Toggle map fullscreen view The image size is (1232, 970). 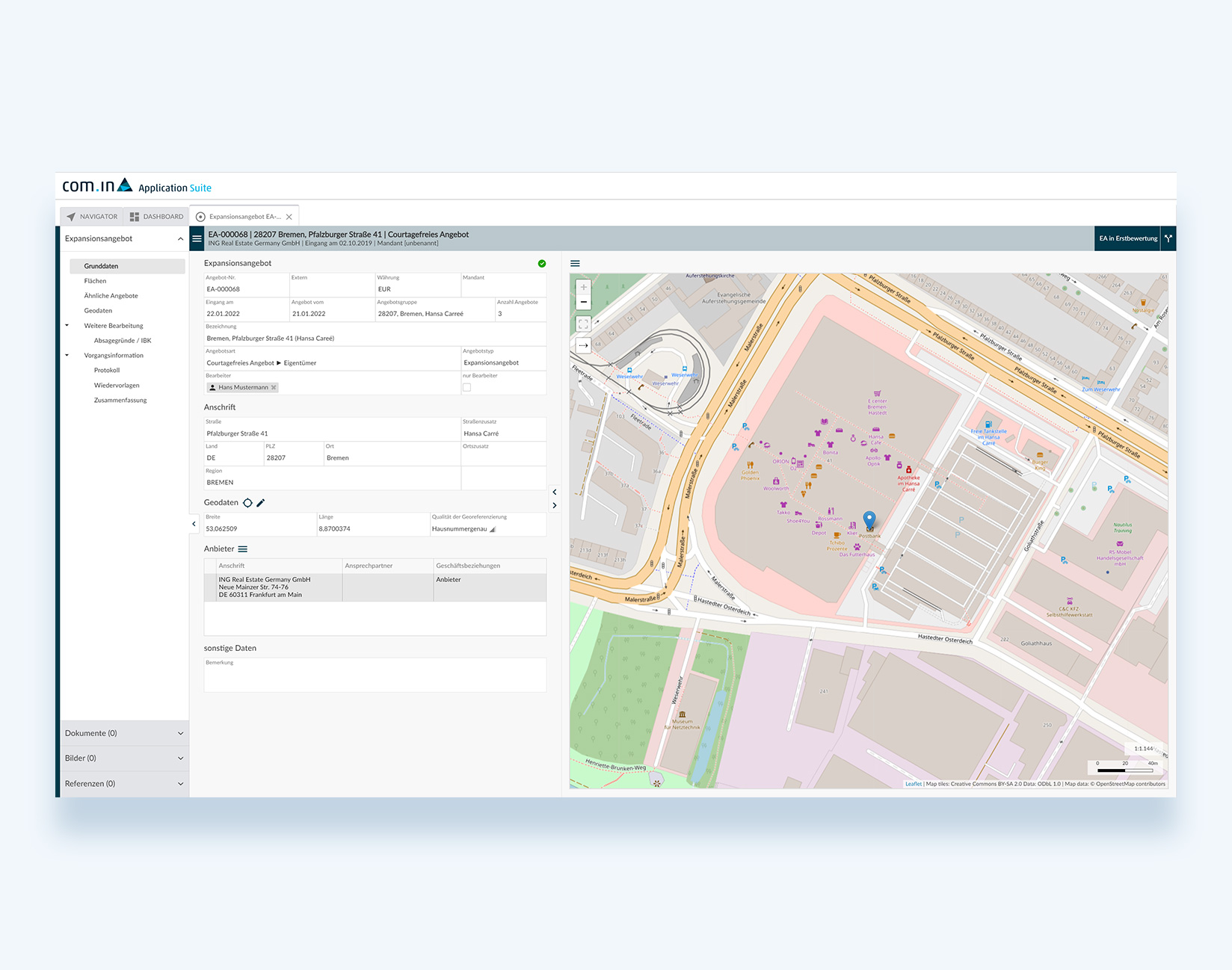pyautogui.click(x=583, y=324)
